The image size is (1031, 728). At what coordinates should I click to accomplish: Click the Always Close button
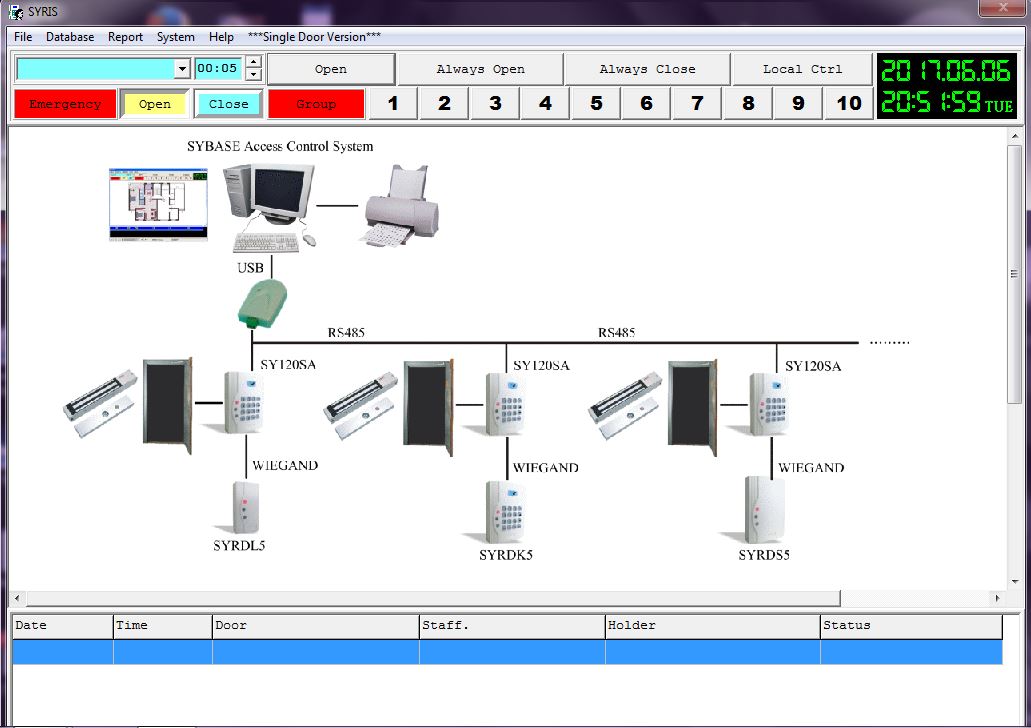(648, 68)
